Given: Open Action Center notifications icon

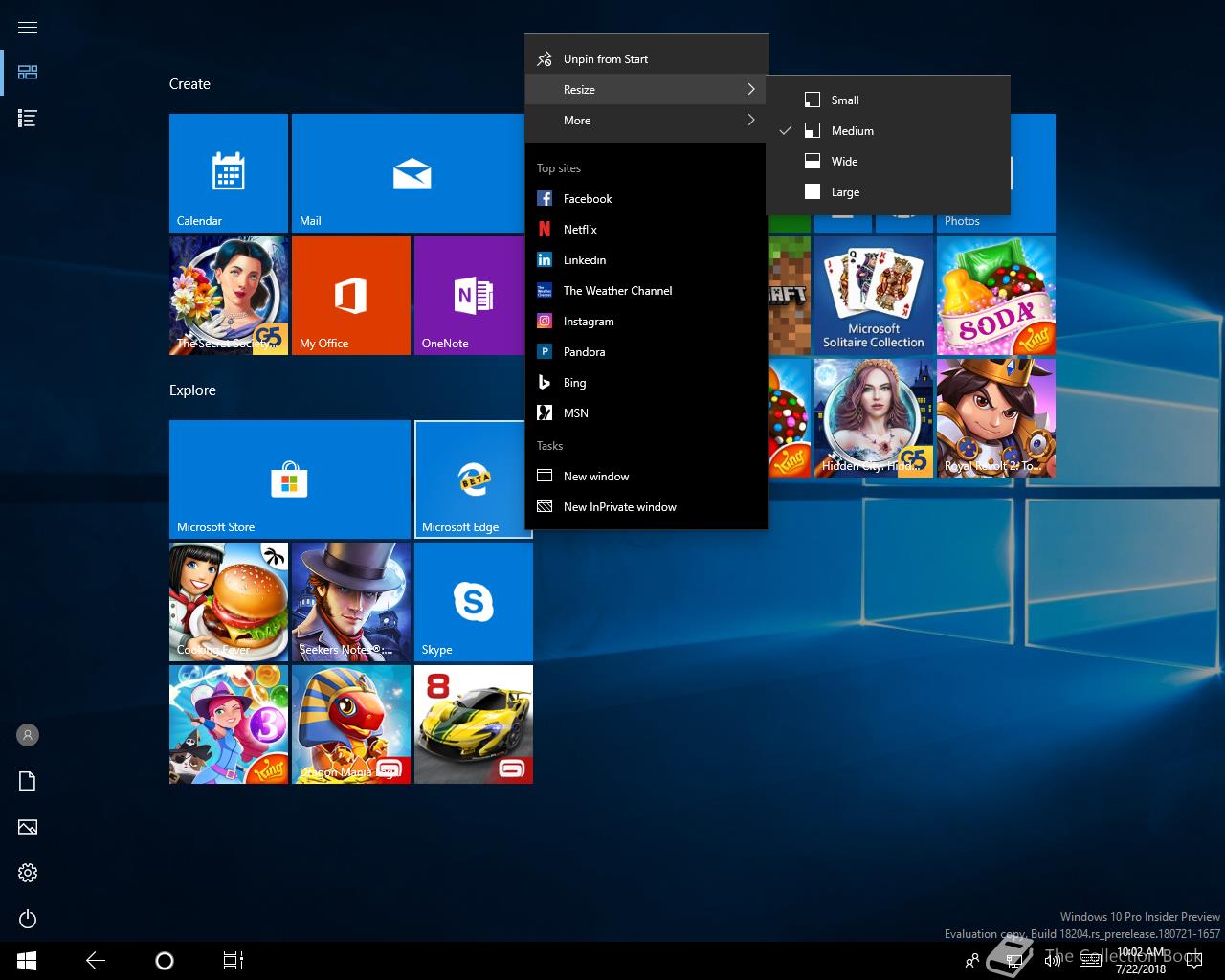Looking at the screenshot, I should 1192,961.
